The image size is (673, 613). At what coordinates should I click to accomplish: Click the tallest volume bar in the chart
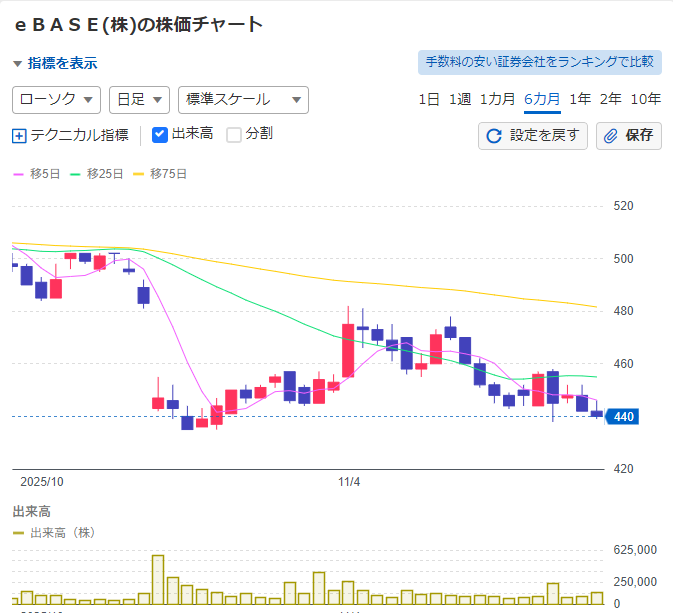[x=158, y=579]
